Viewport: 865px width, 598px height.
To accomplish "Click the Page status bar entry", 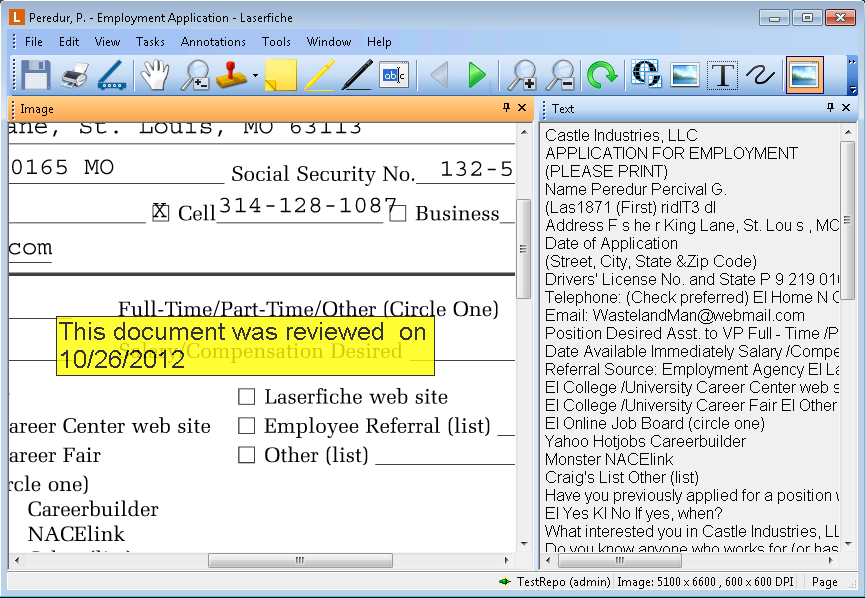I will (x=825, y=582).
